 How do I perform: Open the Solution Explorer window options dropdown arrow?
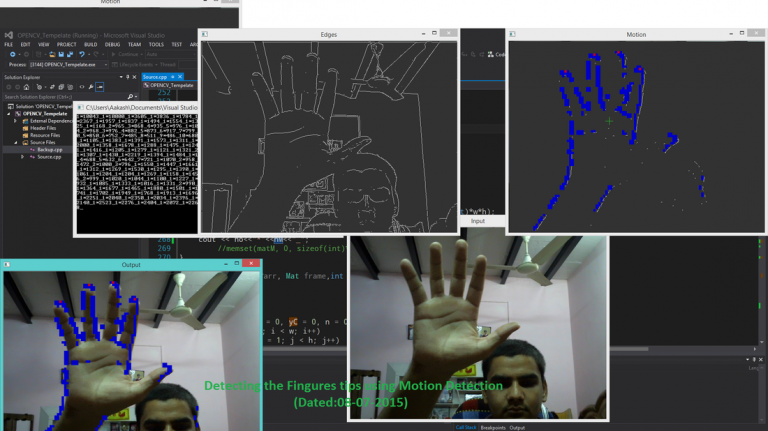pos(121,77)
